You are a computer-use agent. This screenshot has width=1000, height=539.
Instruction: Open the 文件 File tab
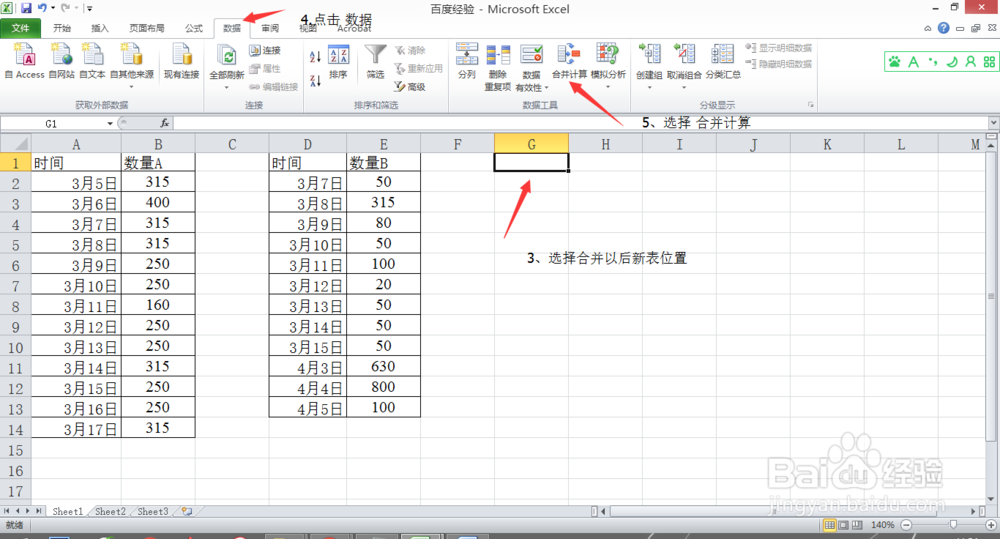click(21, 28)
